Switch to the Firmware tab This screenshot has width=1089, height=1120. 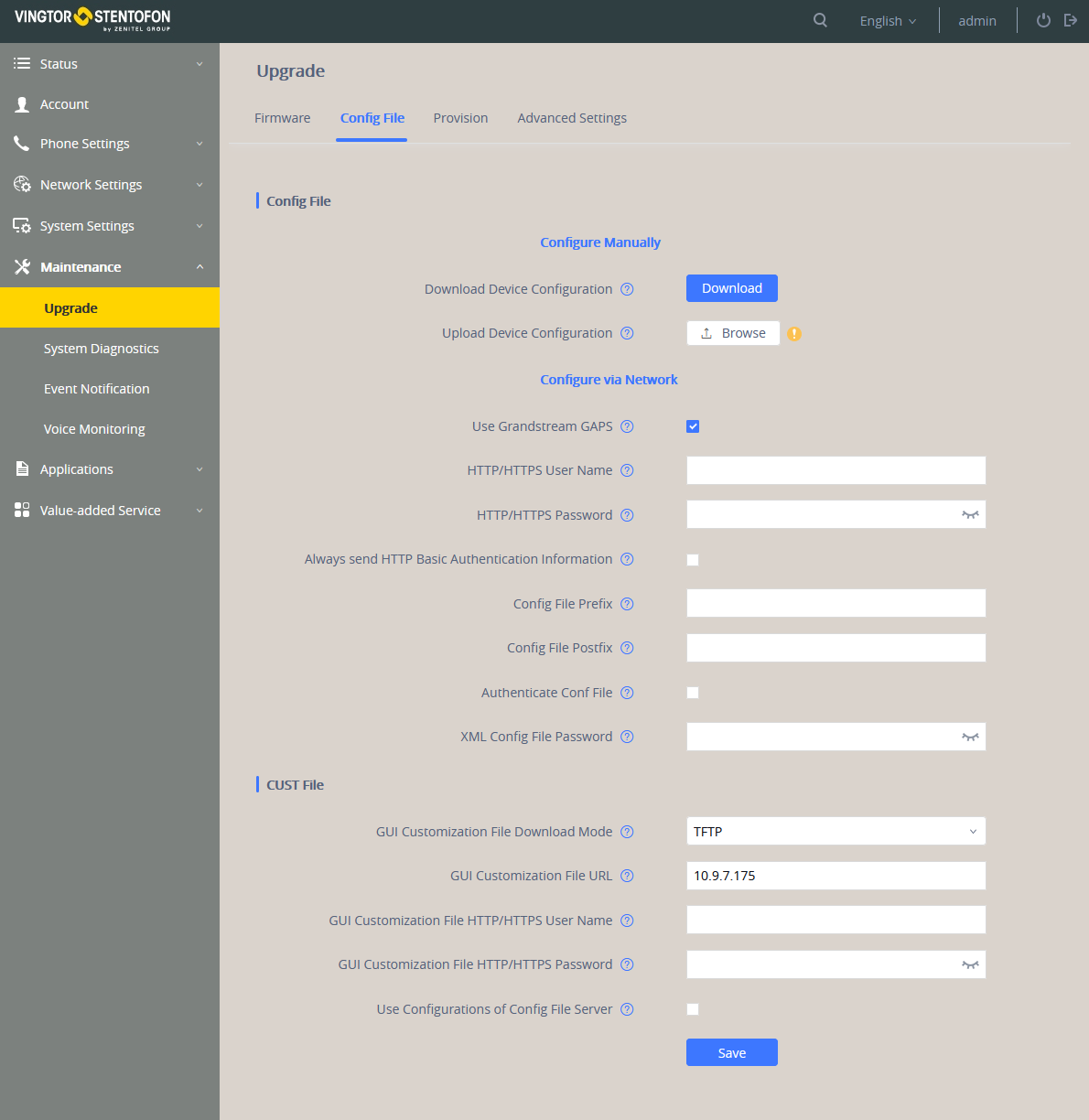(282, 118)
